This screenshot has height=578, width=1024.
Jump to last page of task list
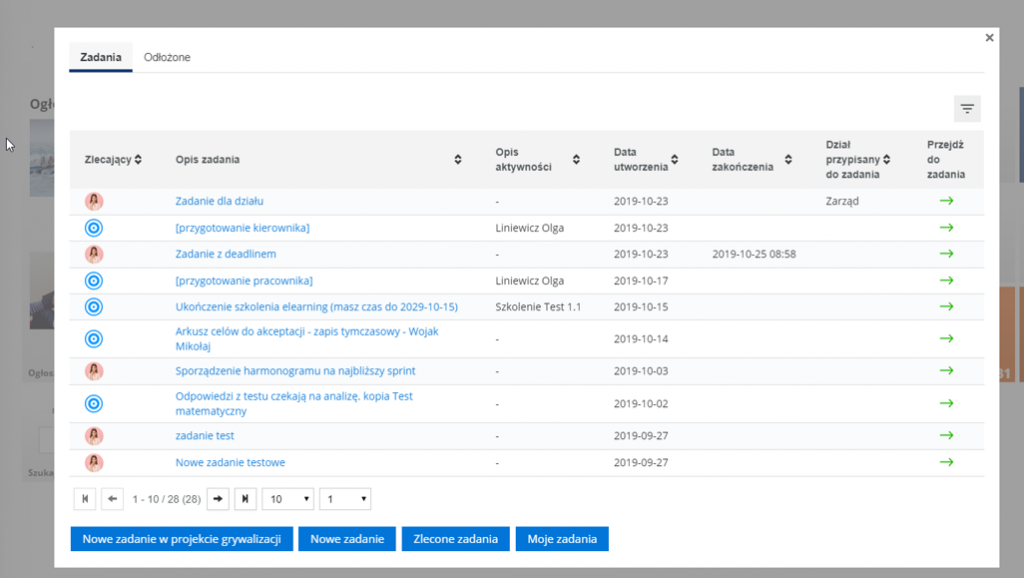[246, 499]
